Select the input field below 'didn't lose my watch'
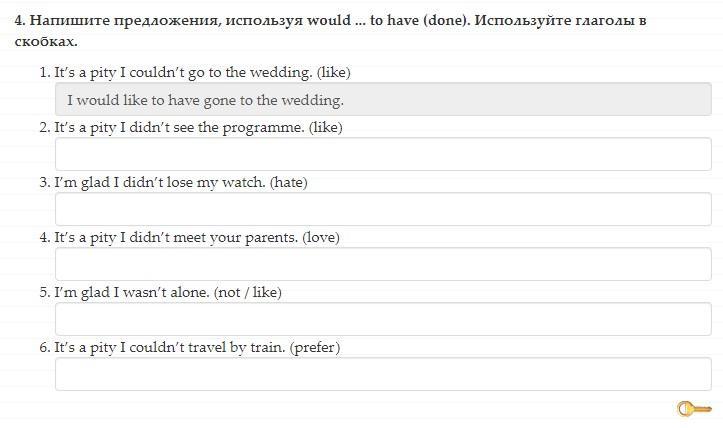The width and height of the screenshot is (723, 428). tap(383, 210)
